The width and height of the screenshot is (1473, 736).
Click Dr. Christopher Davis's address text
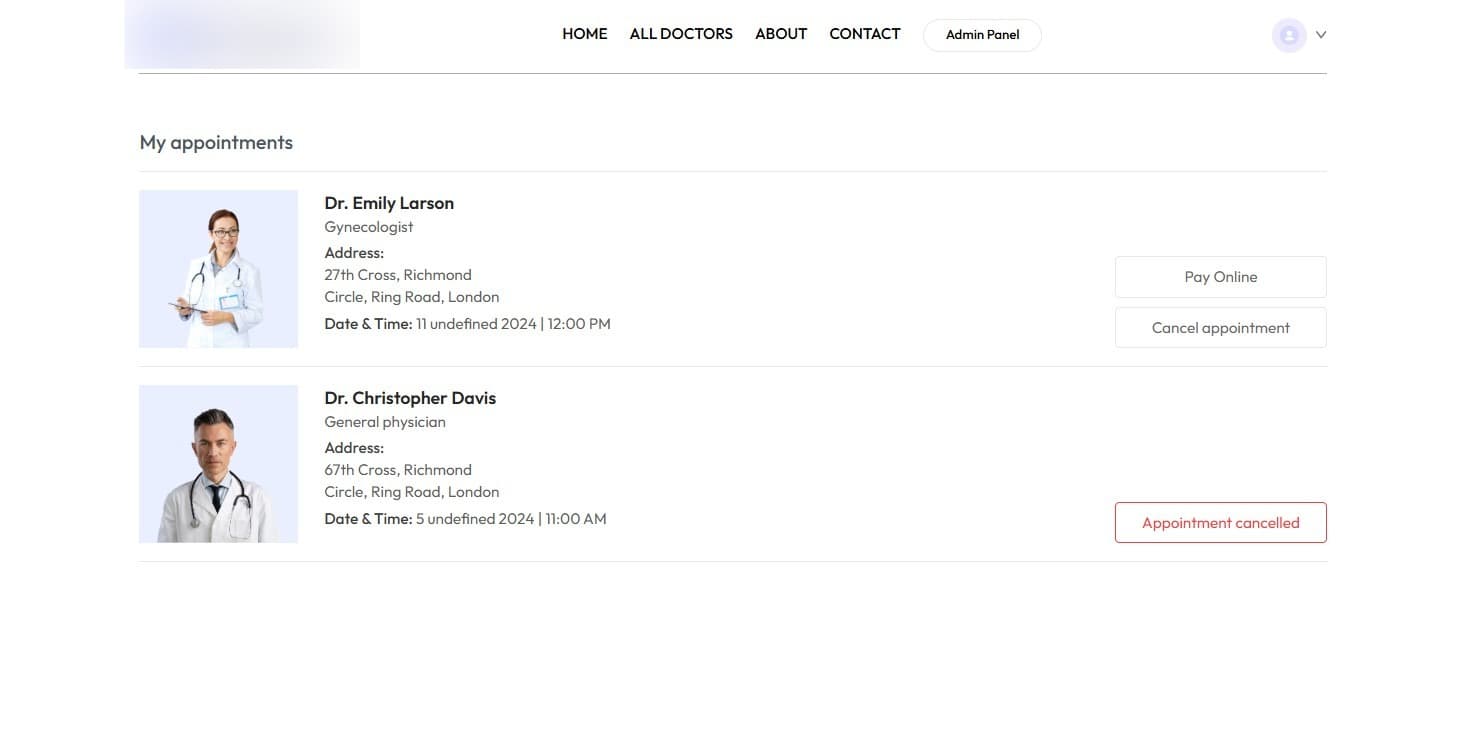click(411, 480)
